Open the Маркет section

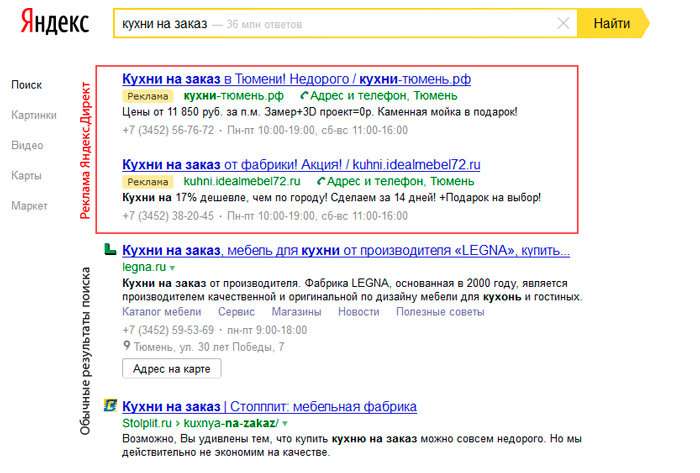tap(29, 206)
